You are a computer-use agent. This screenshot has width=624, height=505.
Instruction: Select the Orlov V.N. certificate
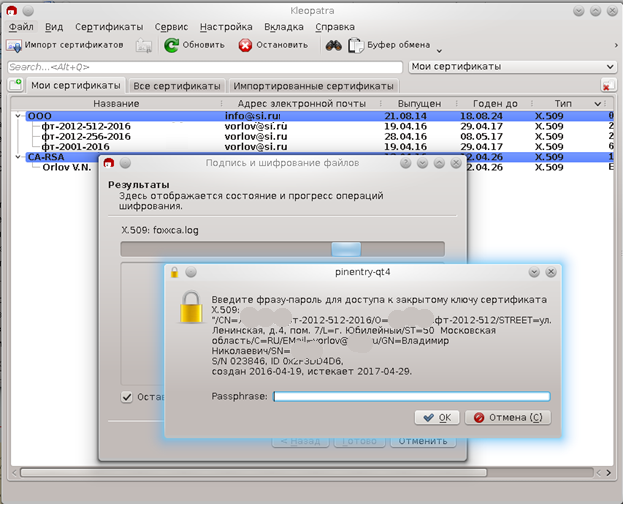pos(67,167)
